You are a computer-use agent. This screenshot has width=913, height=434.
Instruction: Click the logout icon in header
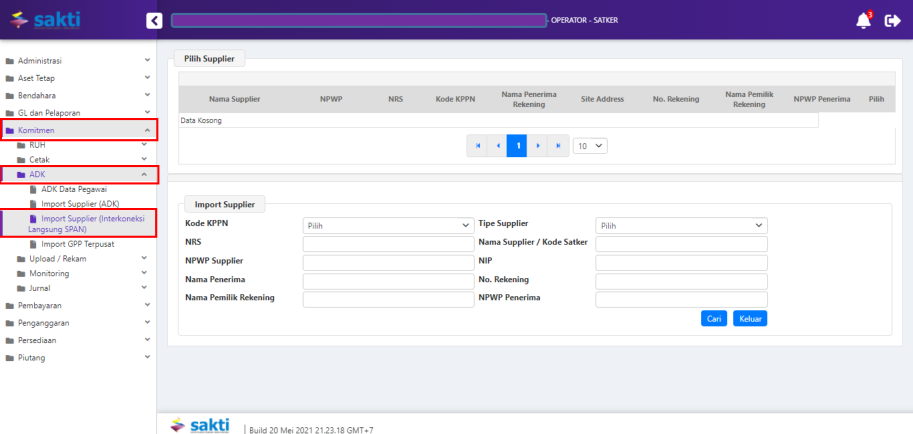click(x=893, y=20)
